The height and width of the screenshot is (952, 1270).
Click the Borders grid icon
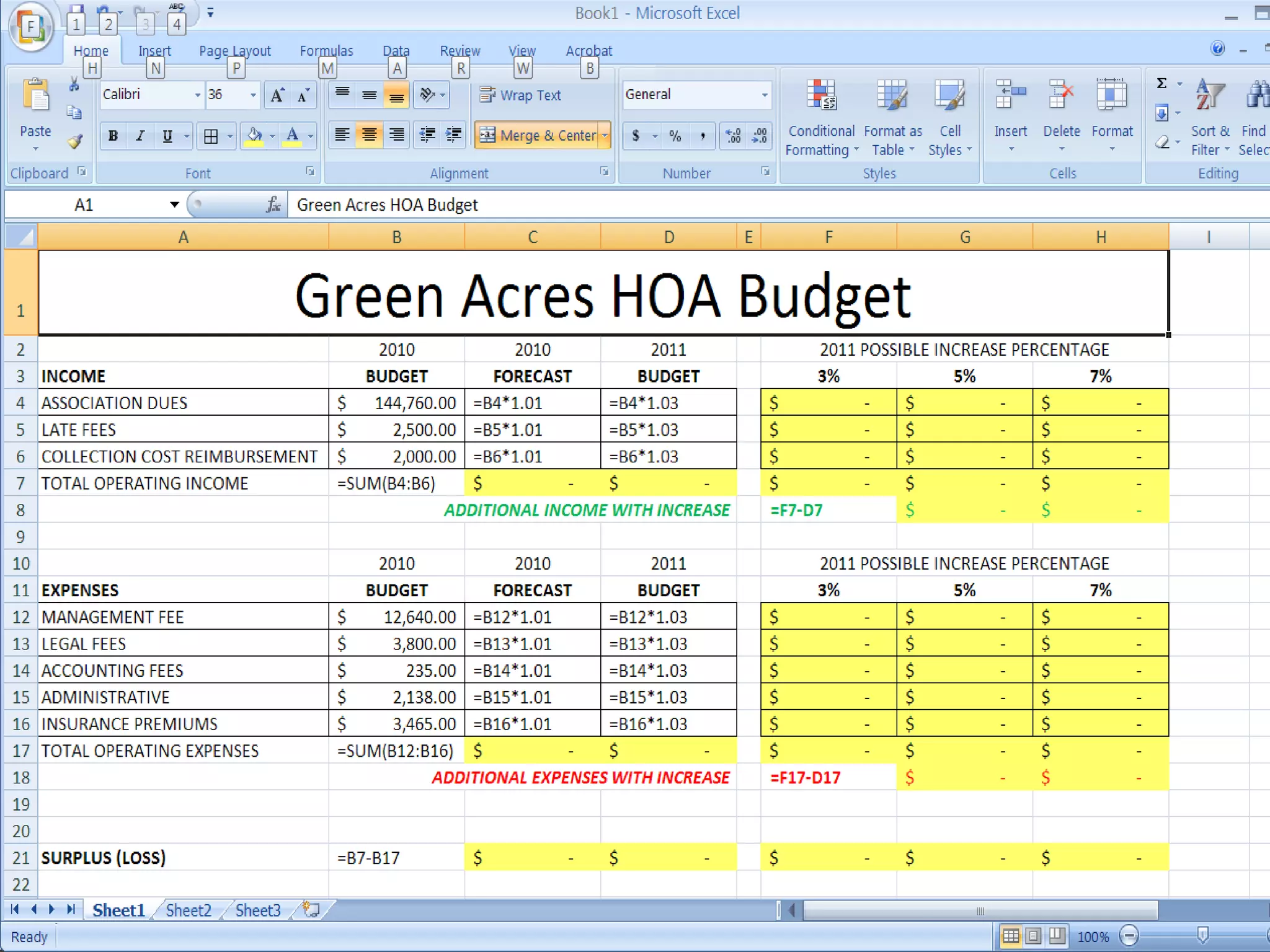(211, 136)
